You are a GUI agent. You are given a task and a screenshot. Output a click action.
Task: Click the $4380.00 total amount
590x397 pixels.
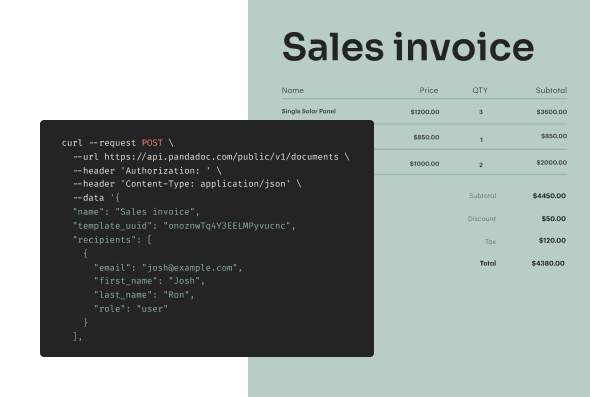pyautogui.click(x=548, y=263)
